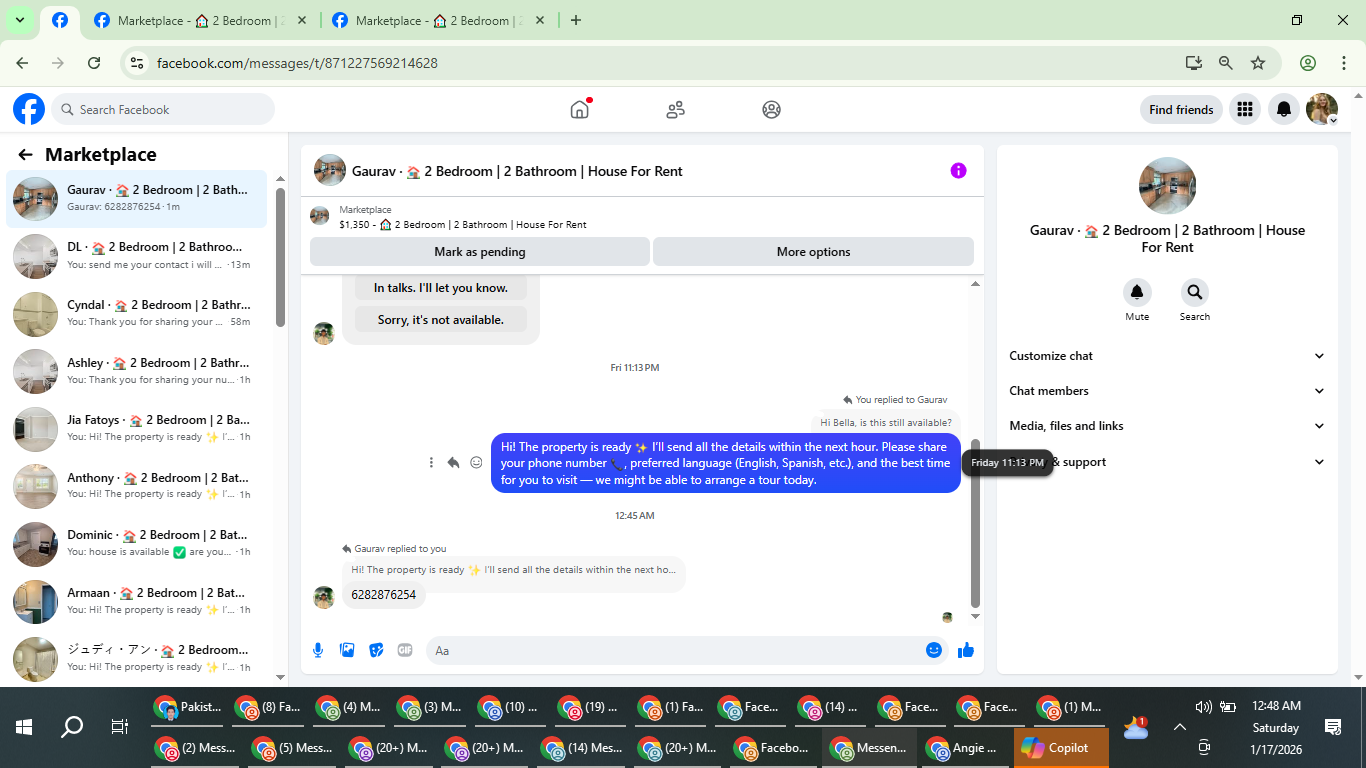Send a voice clip with microphone icon
Image resolution: width=1366 pixels, height=768 pixels.
[318, 650]
